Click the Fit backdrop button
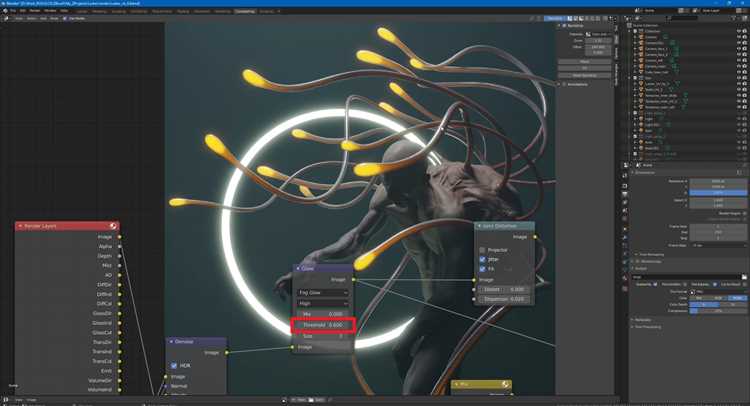The width and height of the screenshot is (750, 406). coord(585,68)
